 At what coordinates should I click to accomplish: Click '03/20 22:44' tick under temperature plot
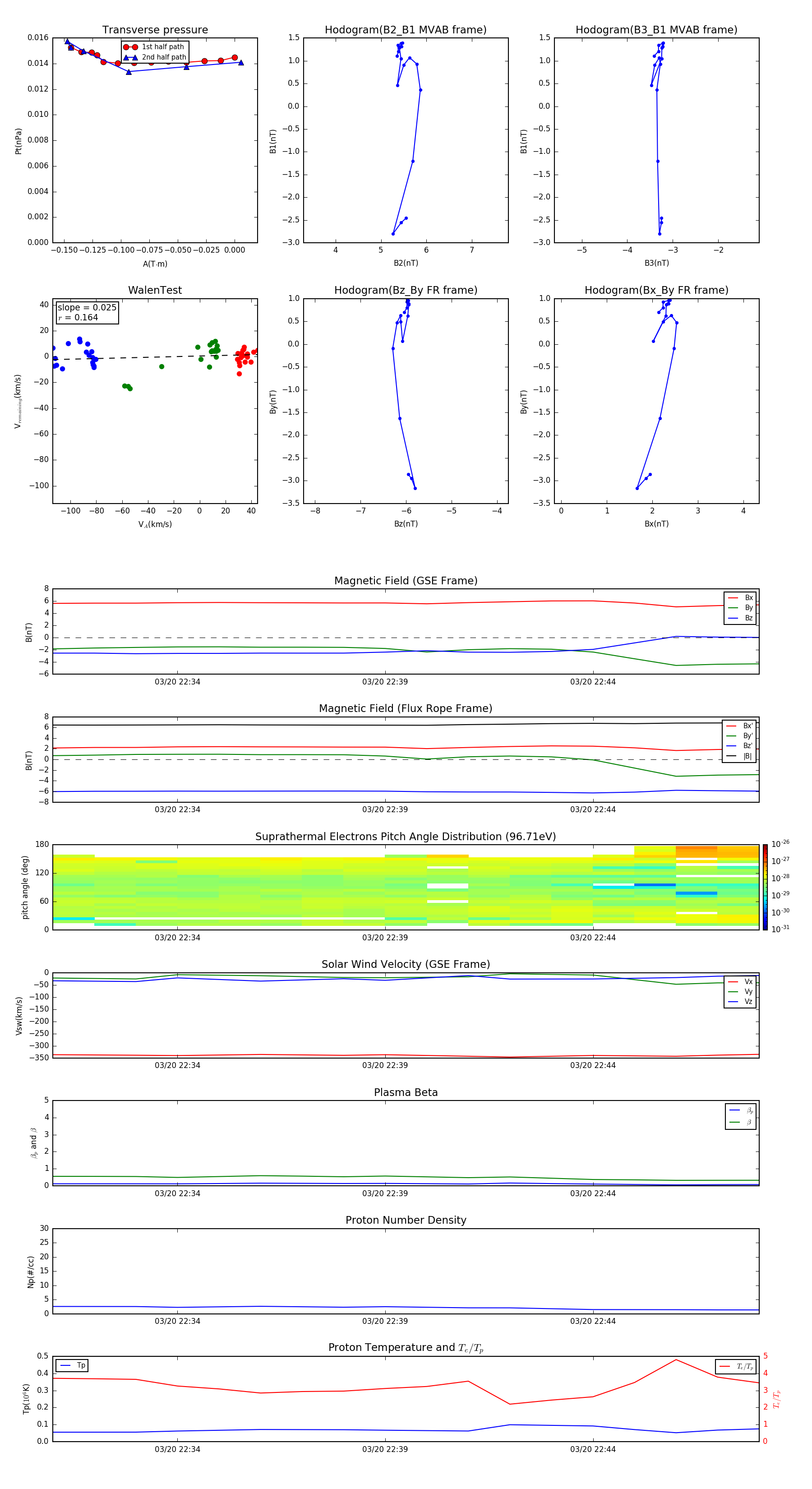click(x=593, y=1450)
